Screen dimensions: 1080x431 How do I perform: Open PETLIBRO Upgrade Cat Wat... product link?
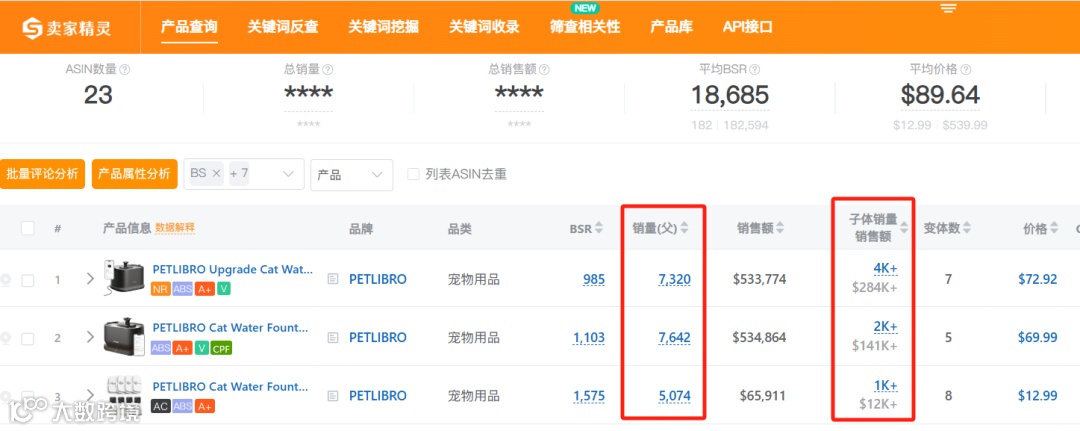click(x=233, y=269)
